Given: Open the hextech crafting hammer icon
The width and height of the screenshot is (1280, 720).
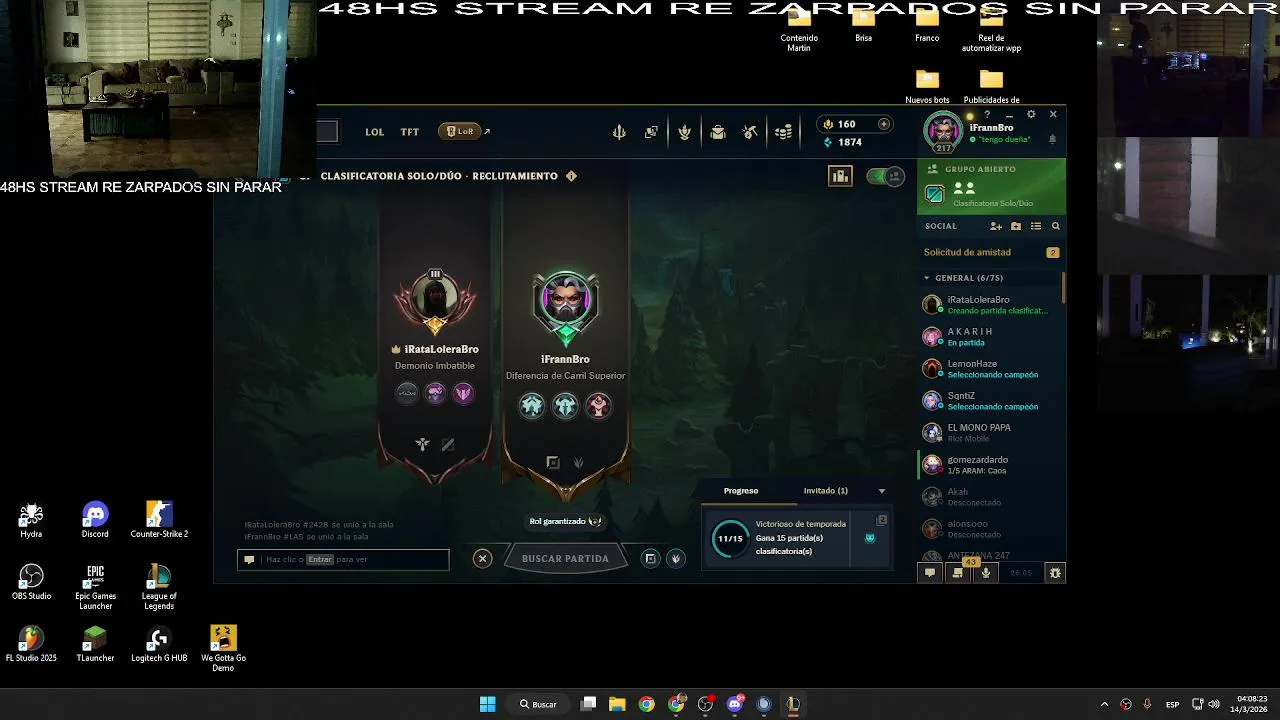Looking at the screenshot, I should point(750,132).
